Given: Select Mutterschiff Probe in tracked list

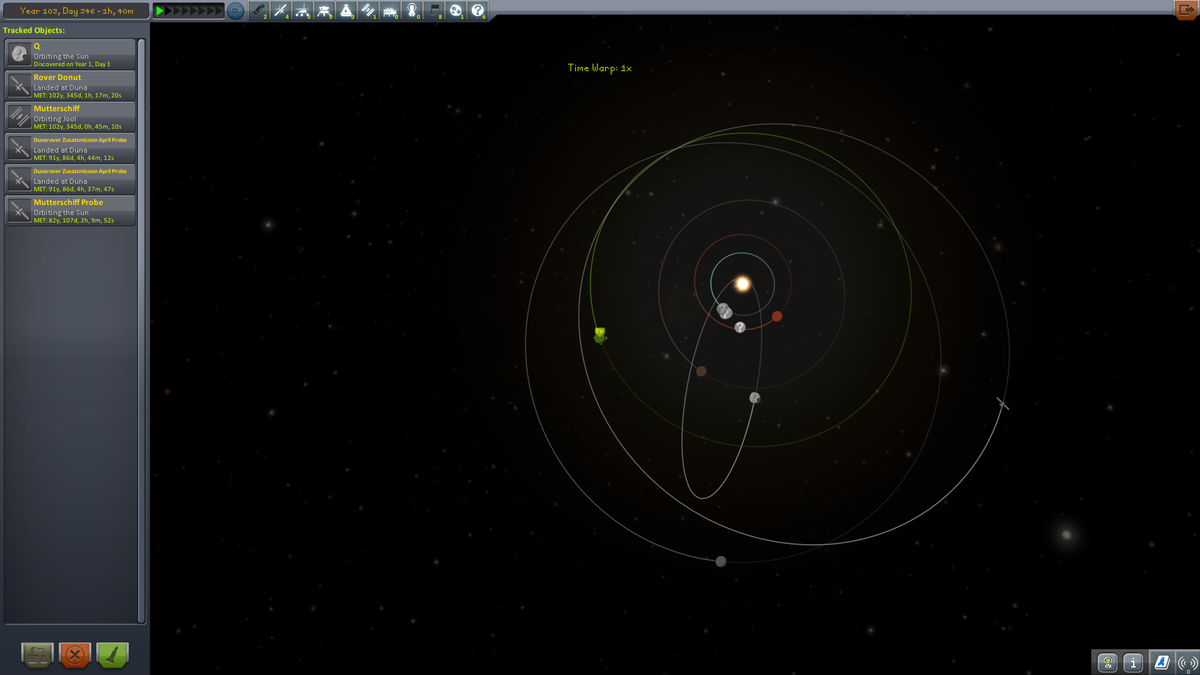Looking at the screenshot, I should tap(70, 210).
